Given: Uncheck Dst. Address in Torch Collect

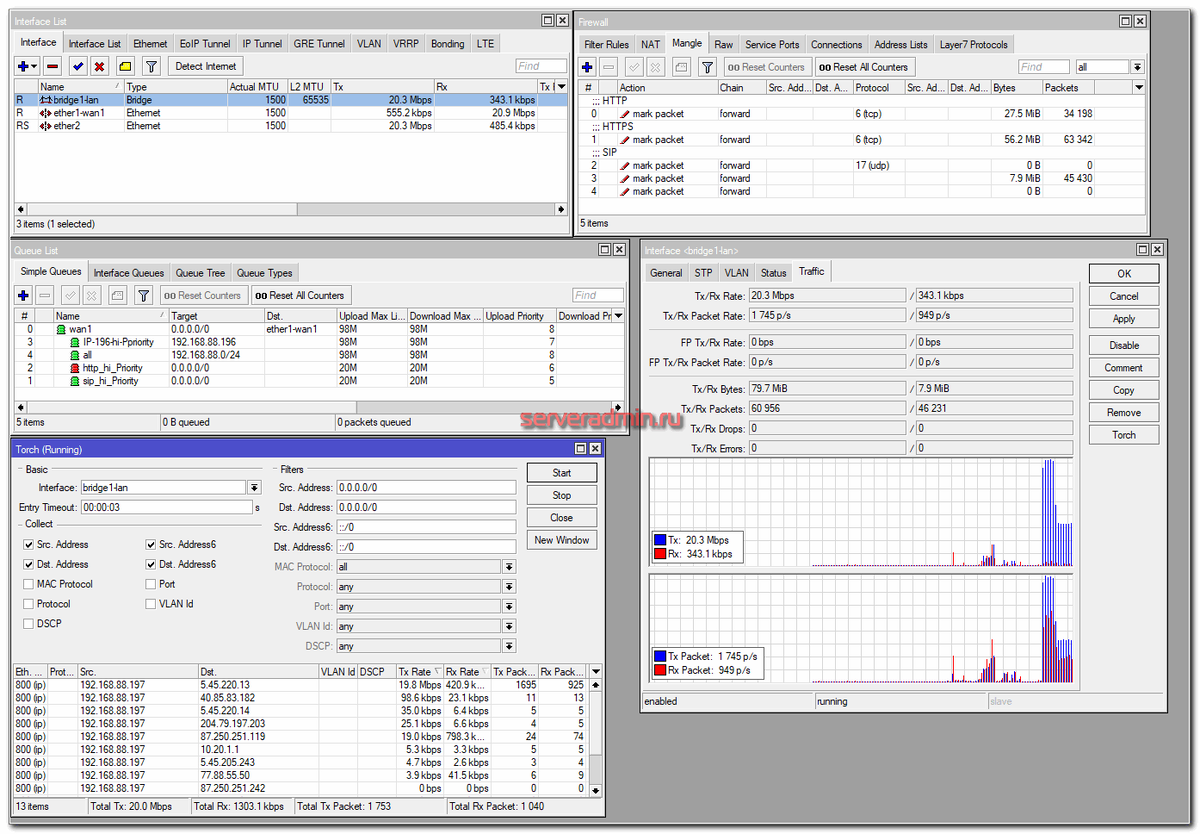Looking at the screenshot, I should 28,565.
